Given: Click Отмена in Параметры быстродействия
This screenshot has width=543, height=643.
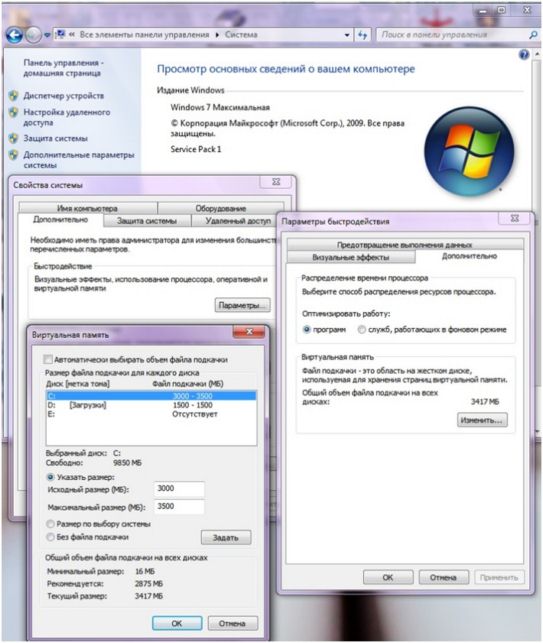Looking at the screenshot, I should point(443,577).
